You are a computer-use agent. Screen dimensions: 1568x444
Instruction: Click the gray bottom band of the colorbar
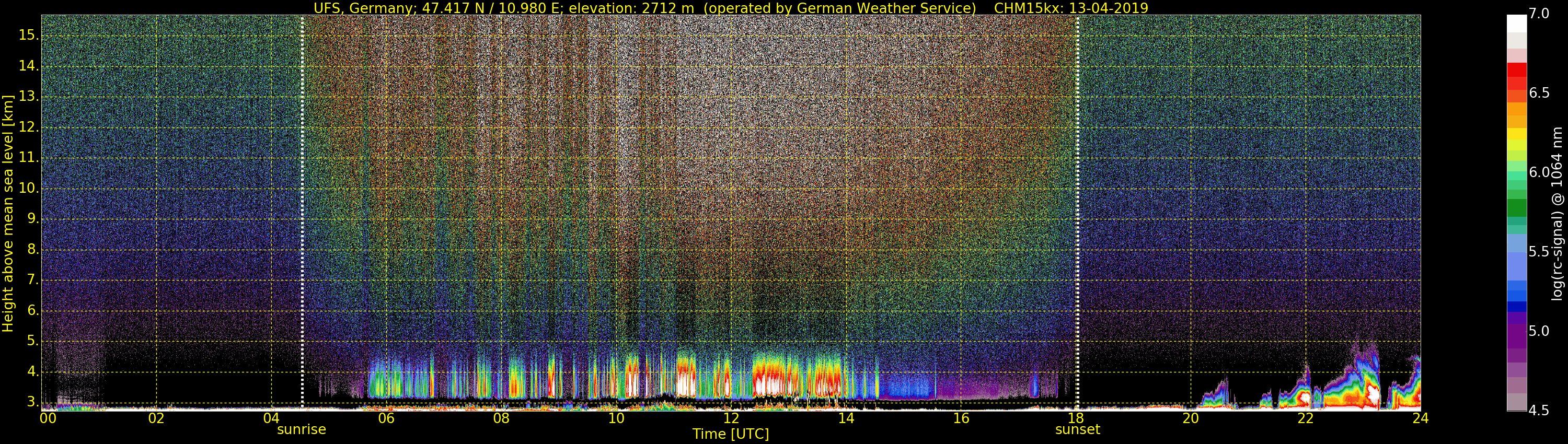(1516, 402)
